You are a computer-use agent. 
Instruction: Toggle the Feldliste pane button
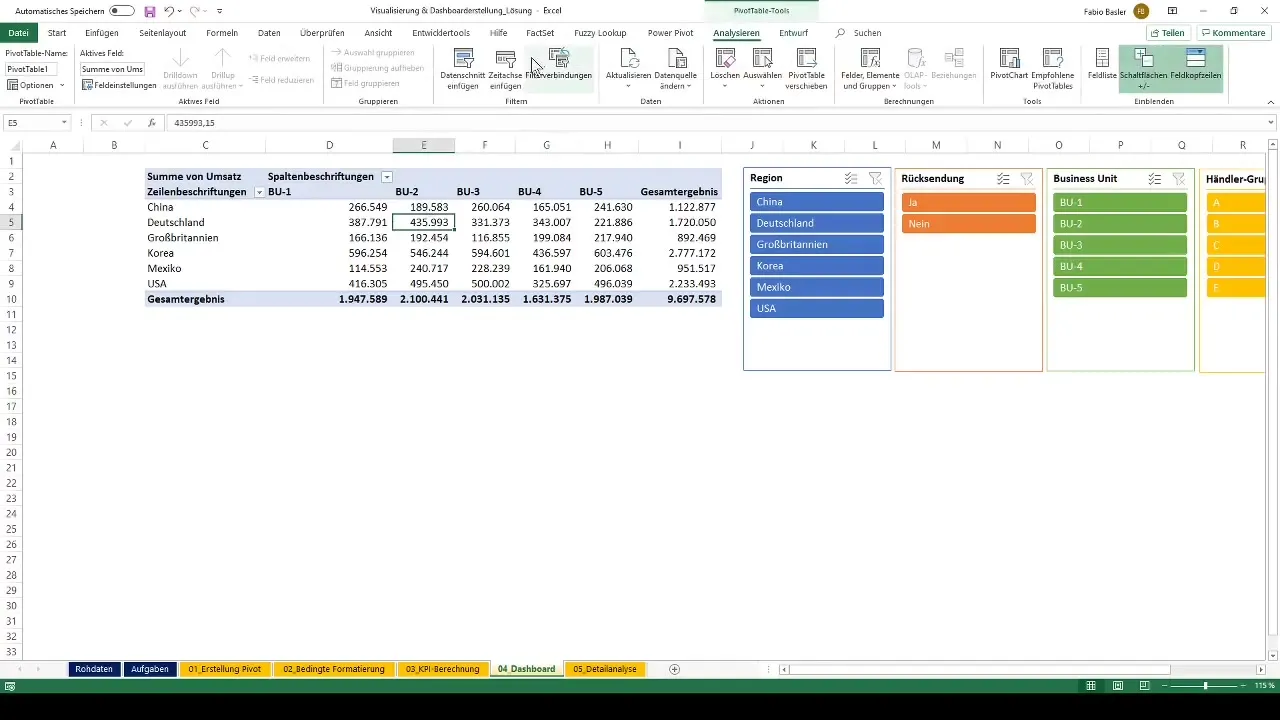[x=1102, y=64]
